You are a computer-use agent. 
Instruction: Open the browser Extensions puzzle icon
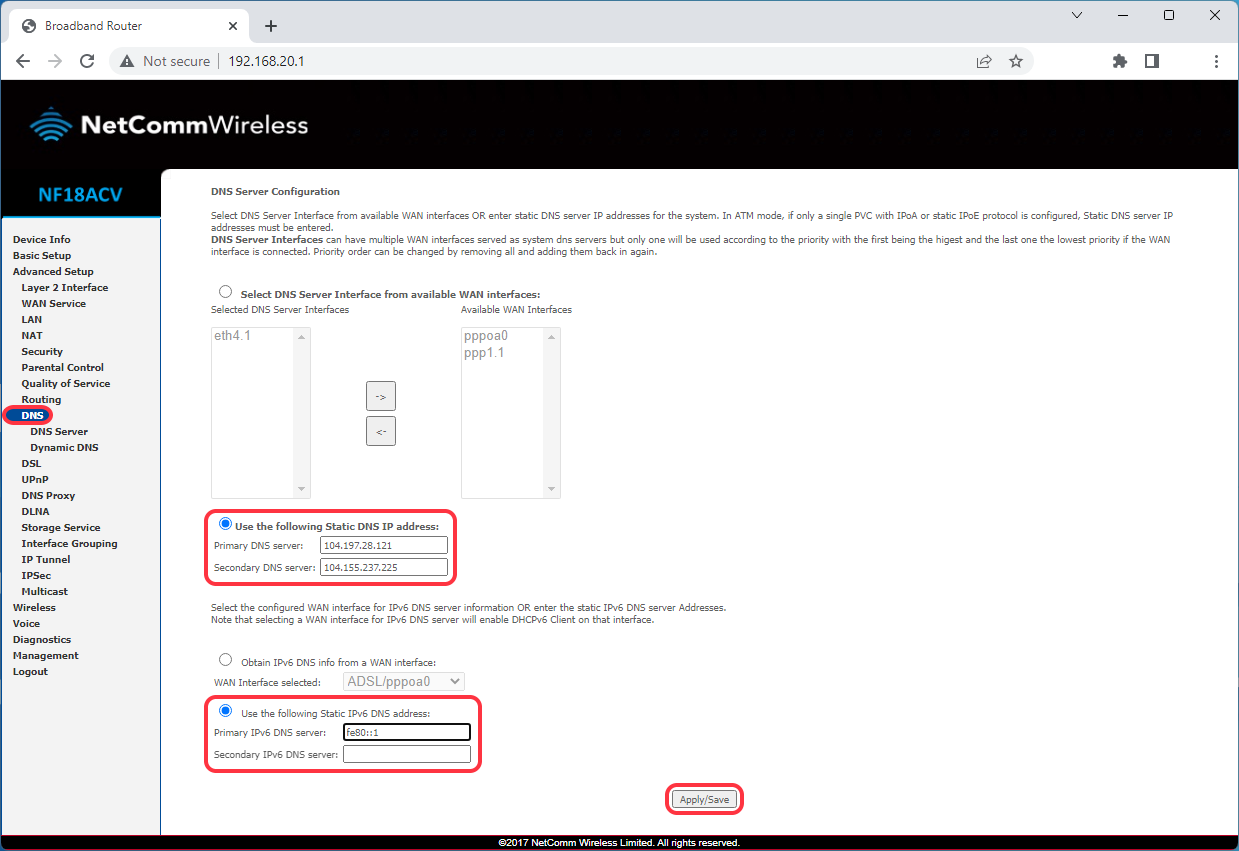(x=1120, y=61)
